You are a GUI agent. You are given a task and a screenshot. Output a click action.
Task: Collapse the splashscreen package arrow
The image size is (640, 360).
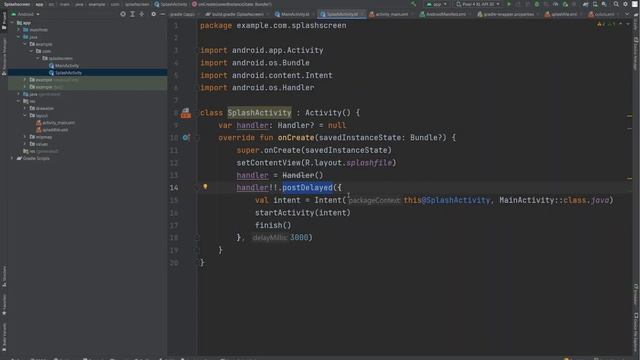tap(38, 58)
